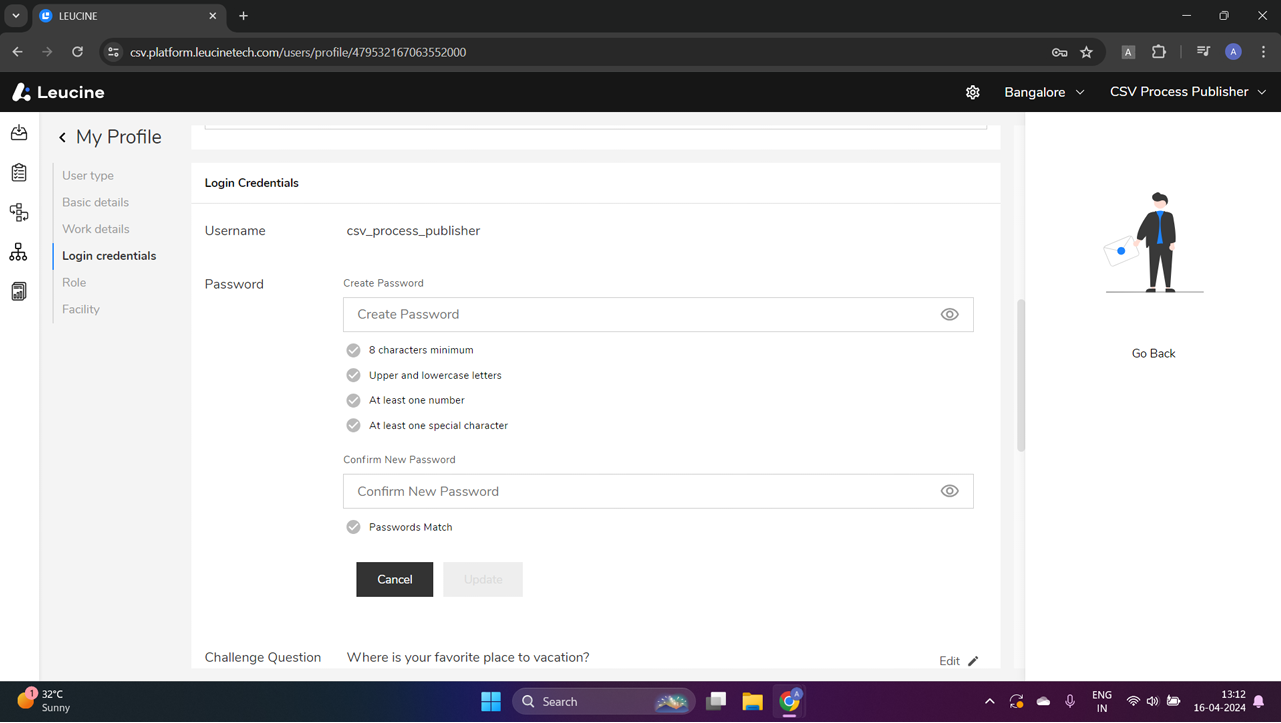Open the process workflow icon in the sidebar
This screenshot has height=723, width=1281.
[18, 212]
